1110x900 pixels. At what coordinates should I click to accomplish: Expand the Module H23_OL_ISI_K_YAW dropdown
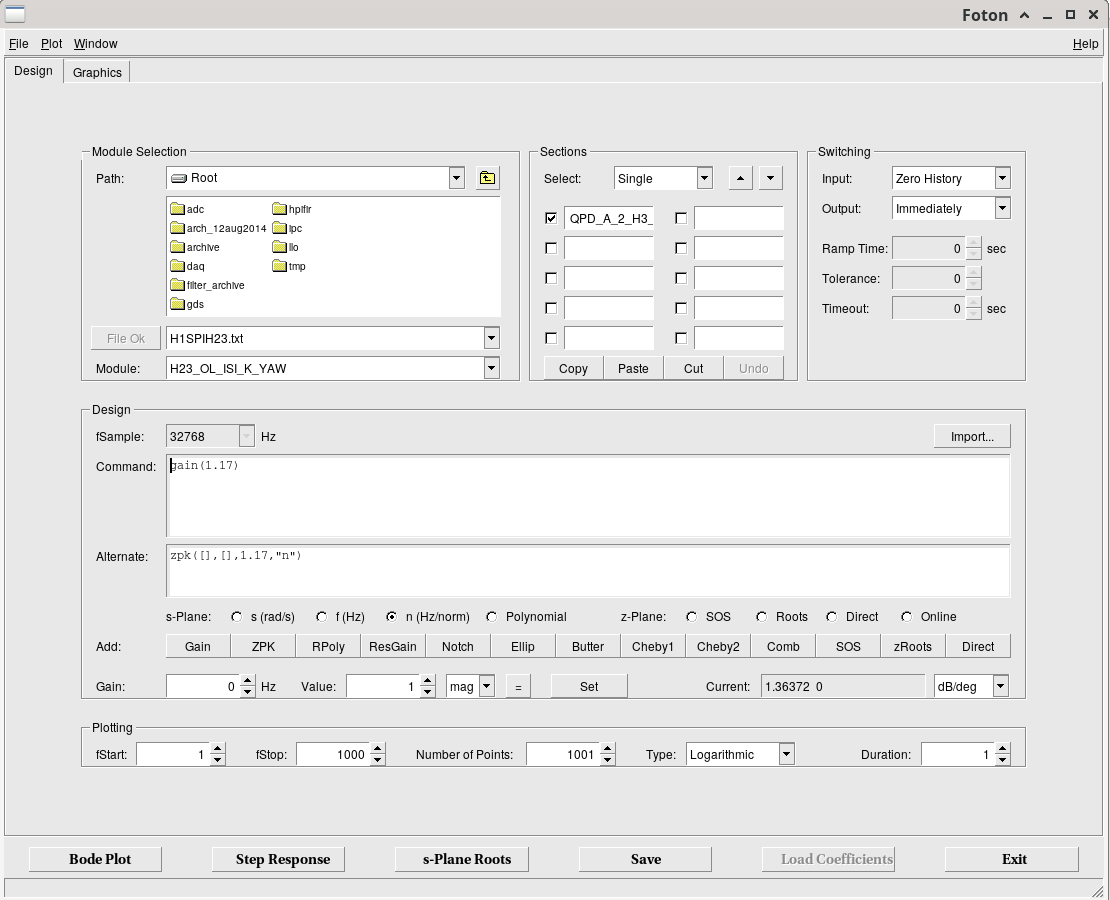click(491, 368)
